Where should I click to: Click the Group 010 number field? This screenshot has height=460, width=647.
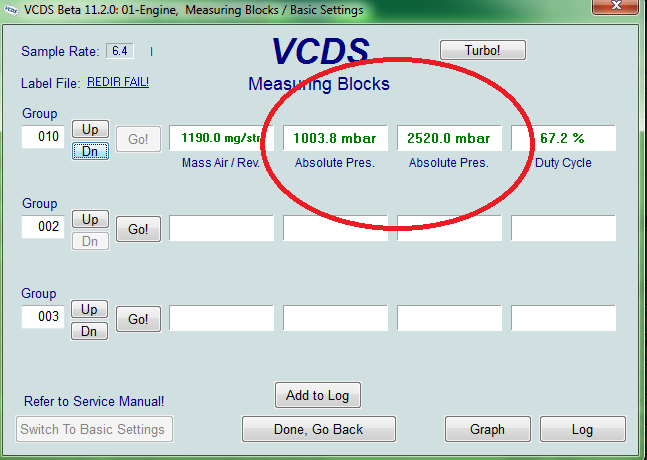42,137
